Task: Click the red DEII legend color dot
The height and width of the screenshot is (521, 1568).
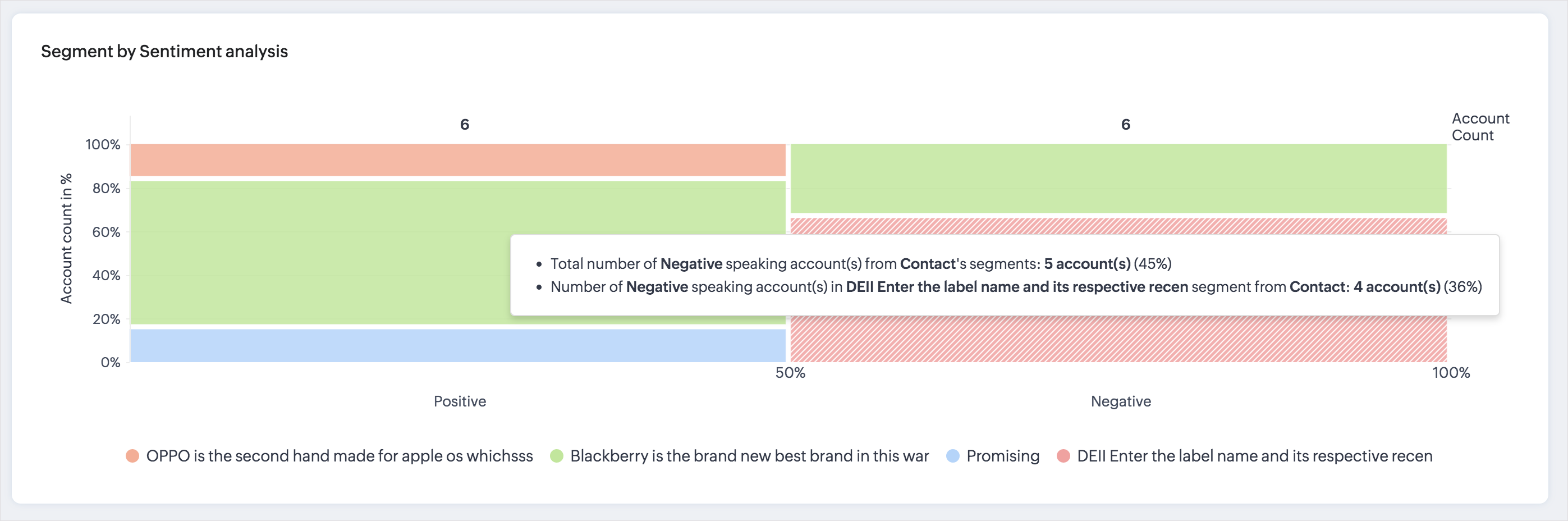Action: click(1063, 456)
